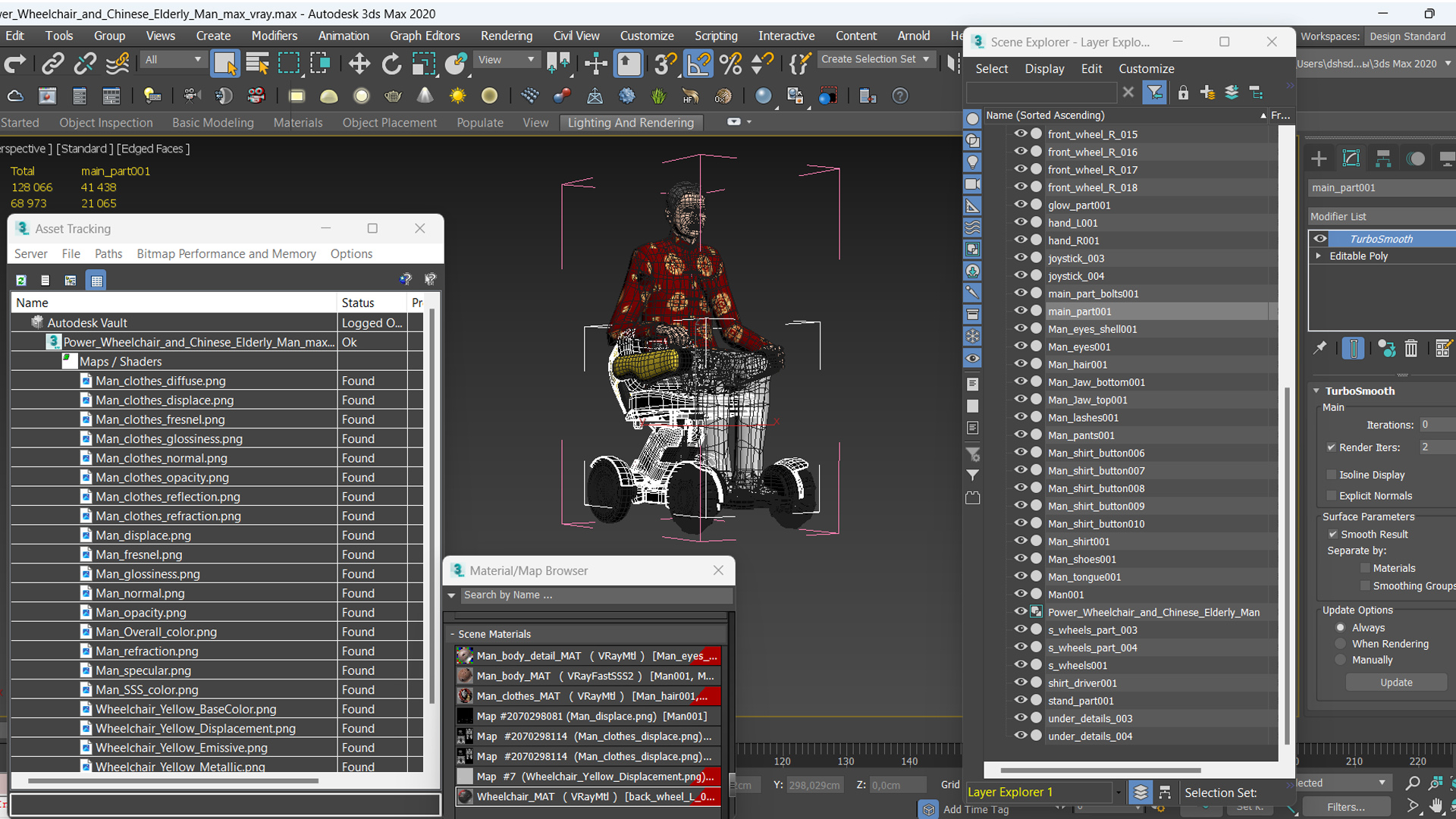Collapse the TurboSmooth rollout

tap(1317, 391)
